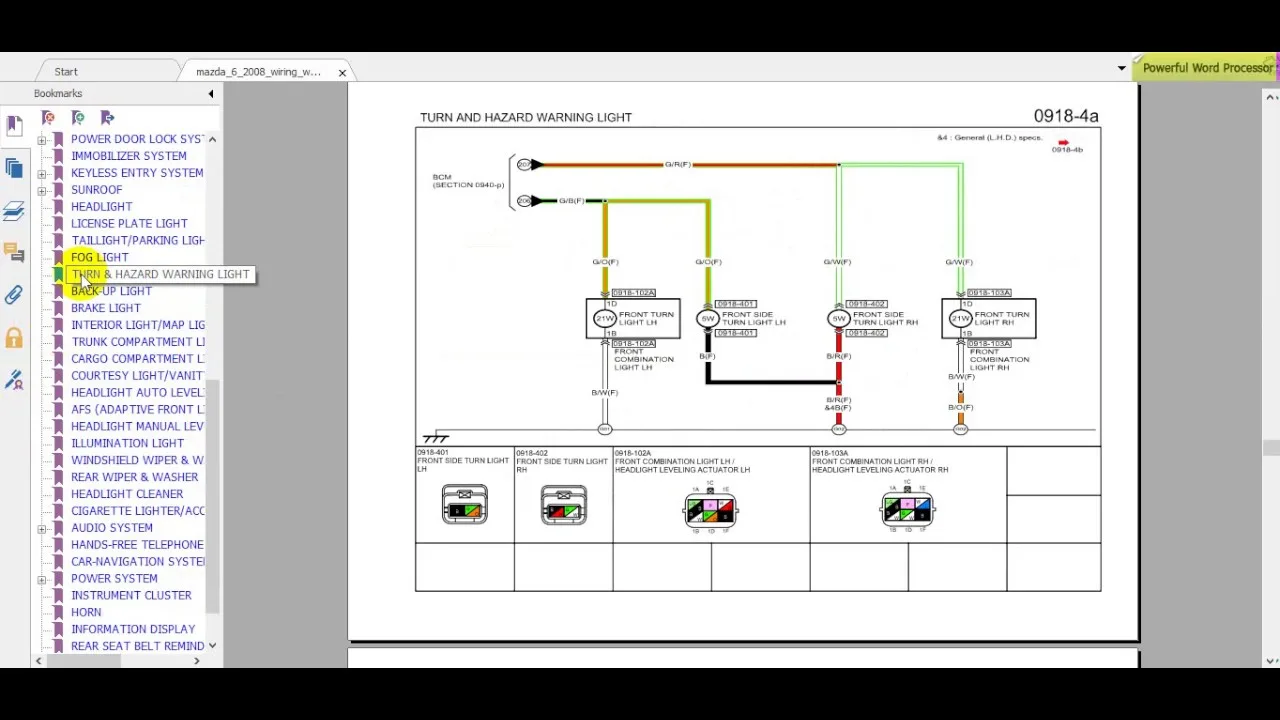Open the Attachments paperclip panel icon
The image size is (1280, 720).
pyautogui.click(x=14, y=295)
